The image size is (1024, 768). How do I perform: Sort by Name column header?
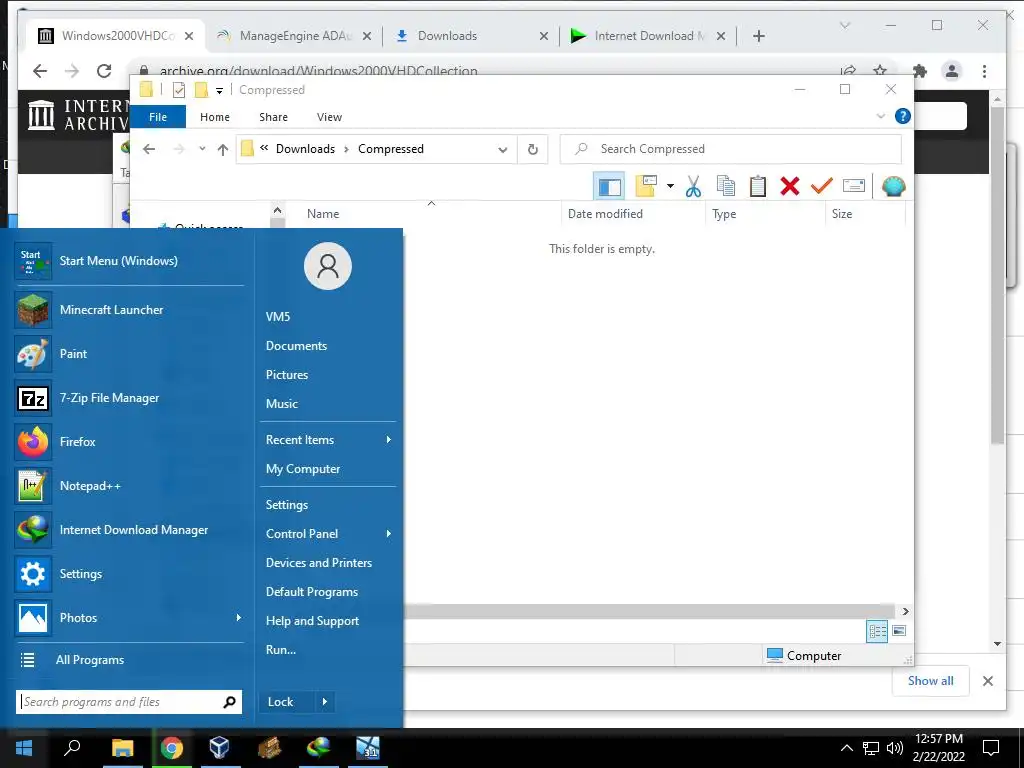(x=323, y=214)
